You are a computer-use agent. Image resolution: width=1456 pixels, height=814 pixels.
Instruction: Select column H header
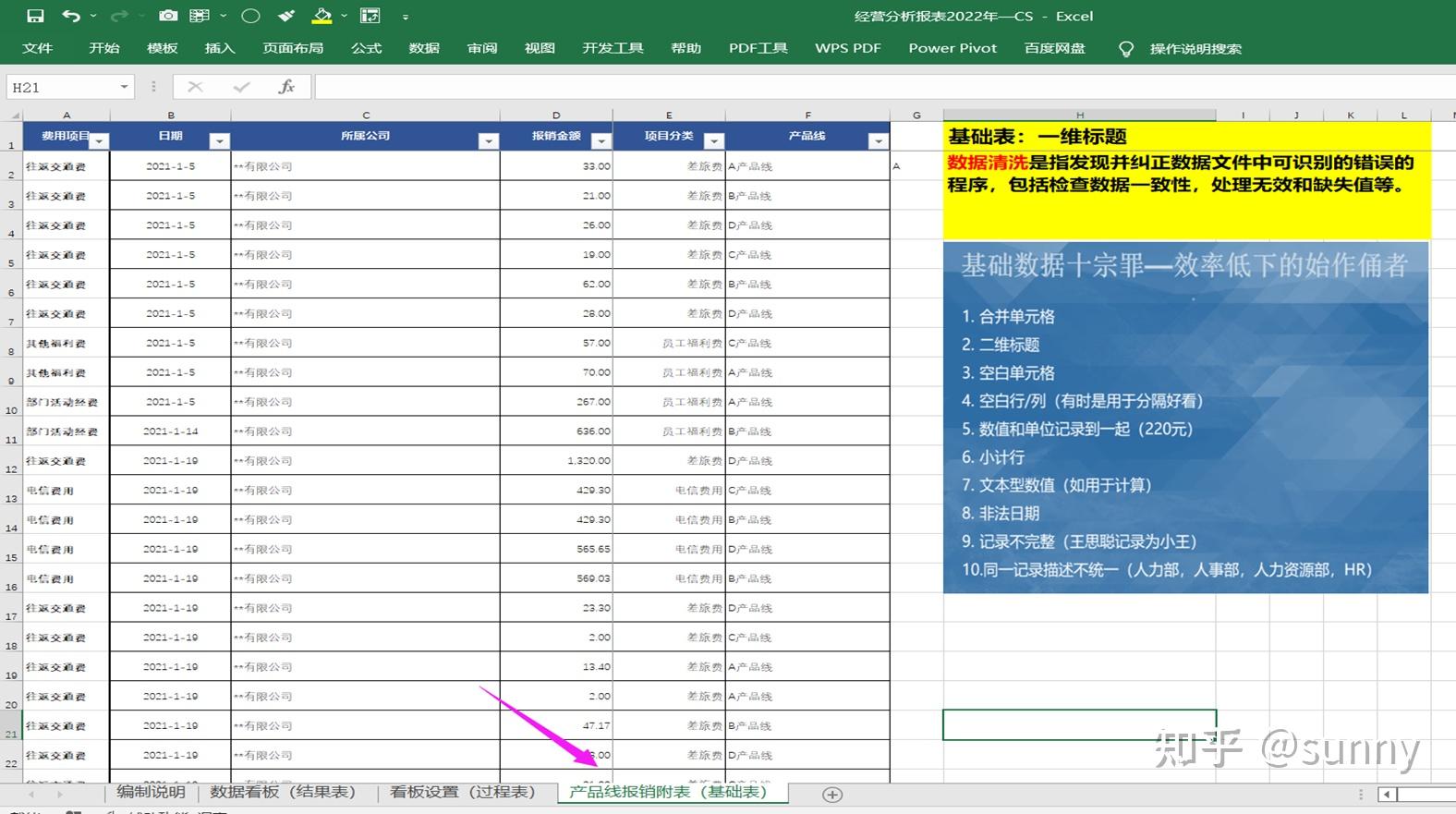(1079, 115)
